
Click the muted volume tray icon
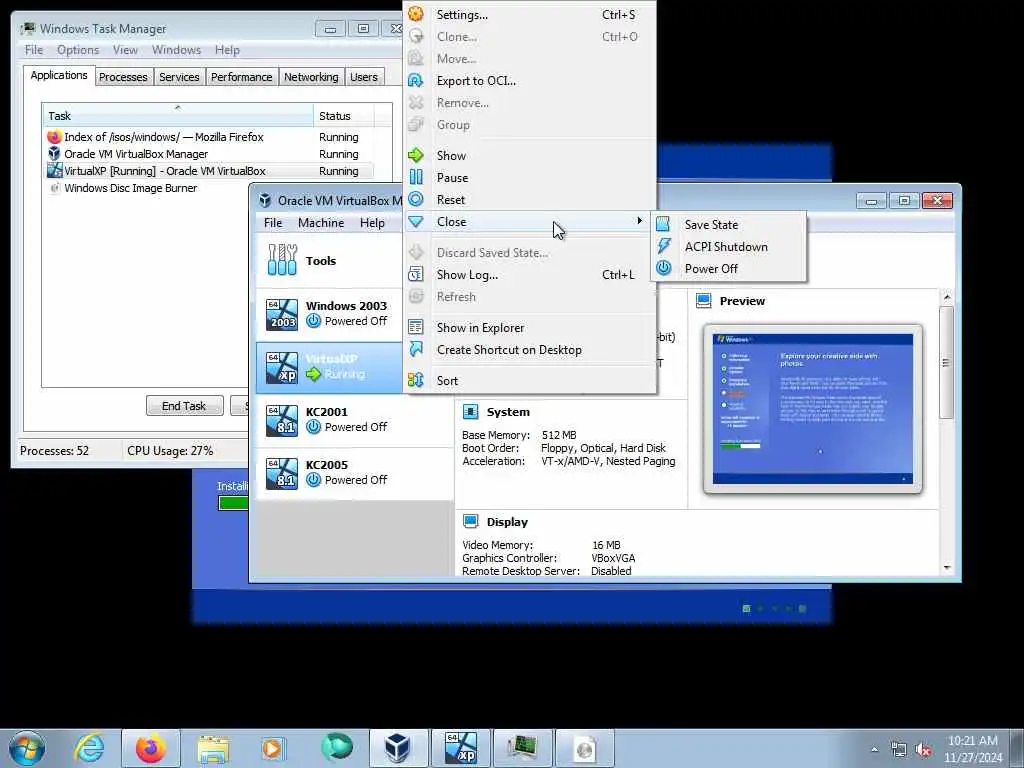(x=923, y=749)
